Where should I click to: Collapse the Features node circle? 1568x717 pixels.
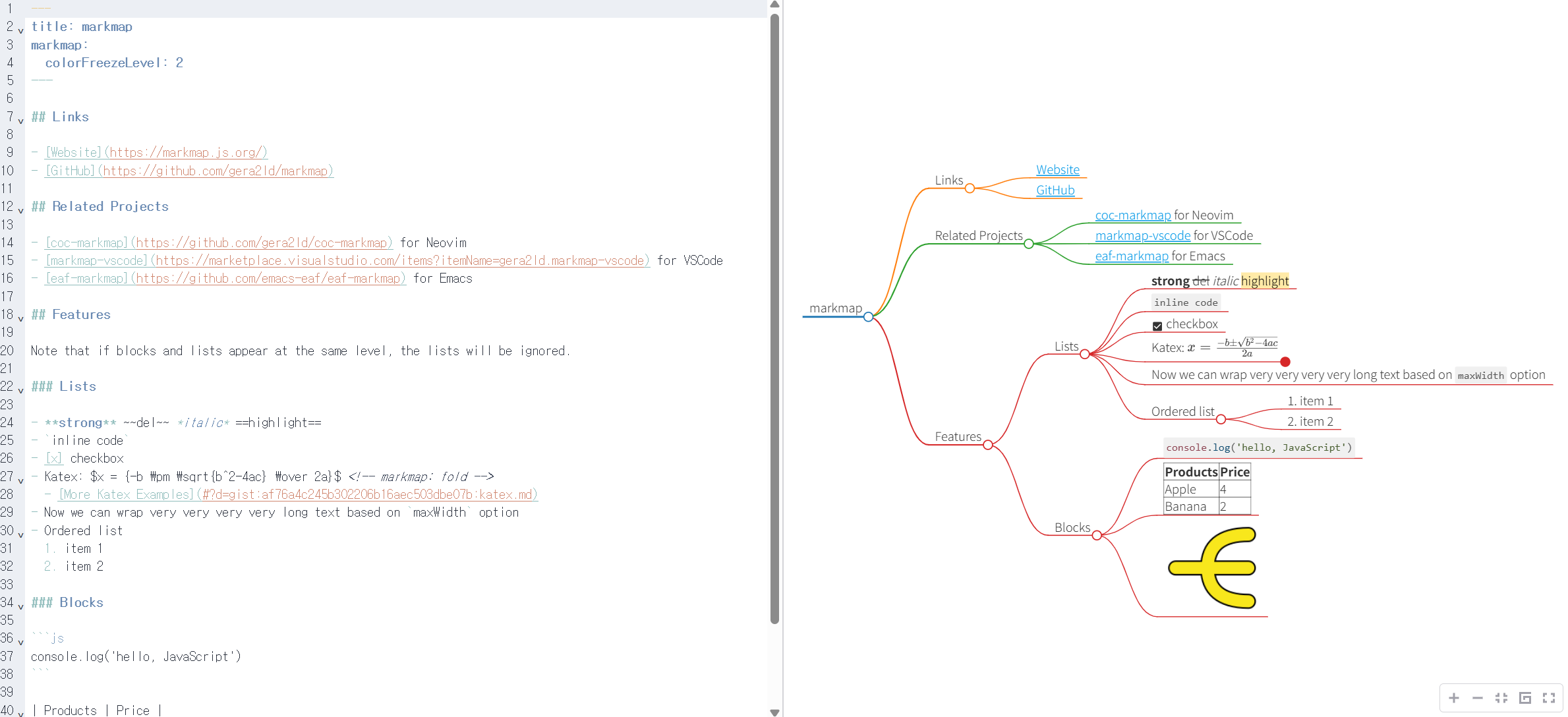[x=988, y=445]
